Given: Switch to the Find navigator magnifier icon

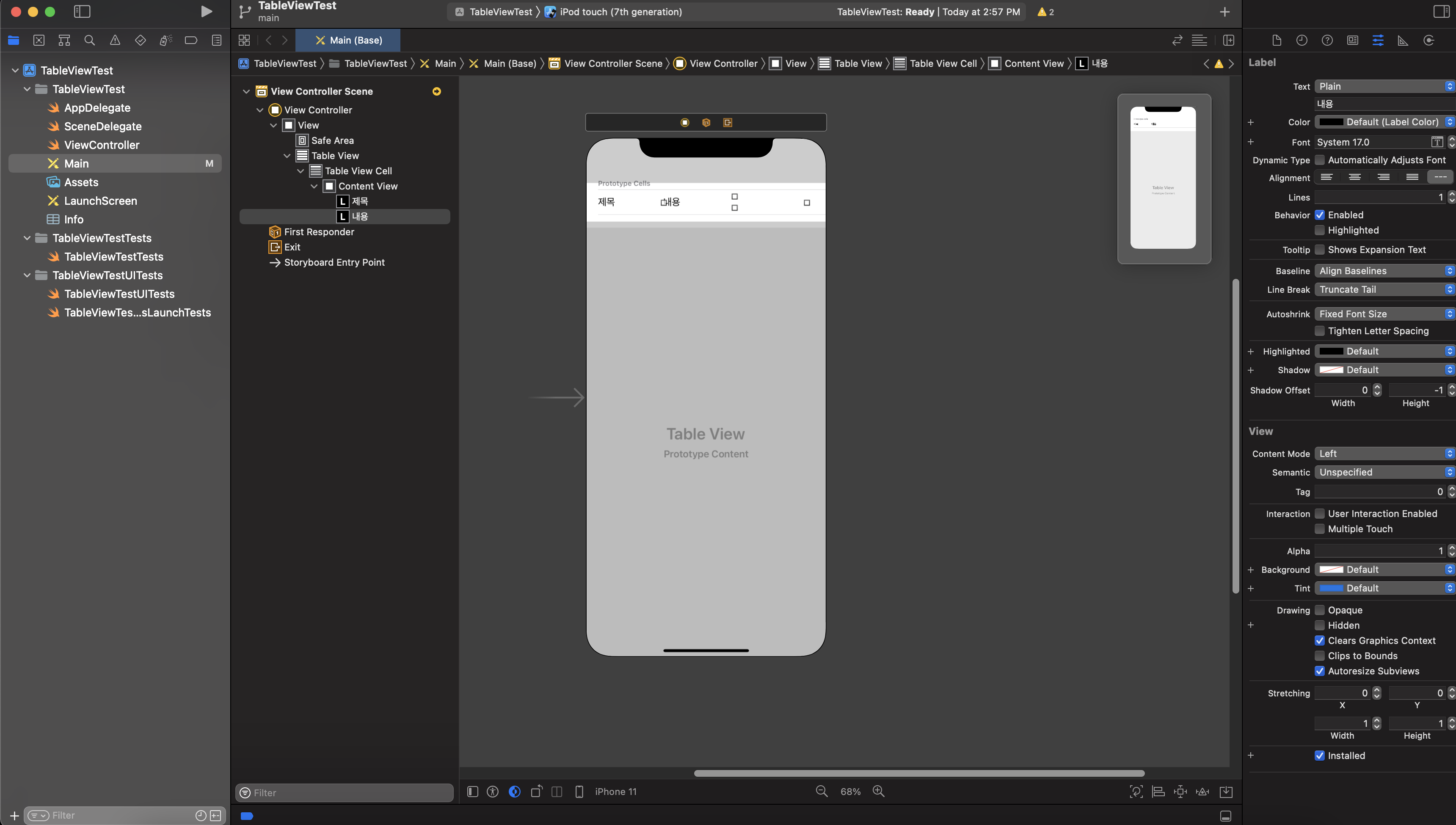Looking at the screenshot, I should (x=89, y=40).
